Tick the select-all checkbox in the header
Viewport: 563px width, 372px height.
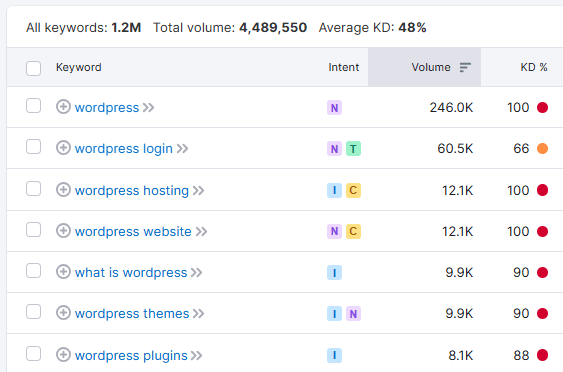click(33, 68)
